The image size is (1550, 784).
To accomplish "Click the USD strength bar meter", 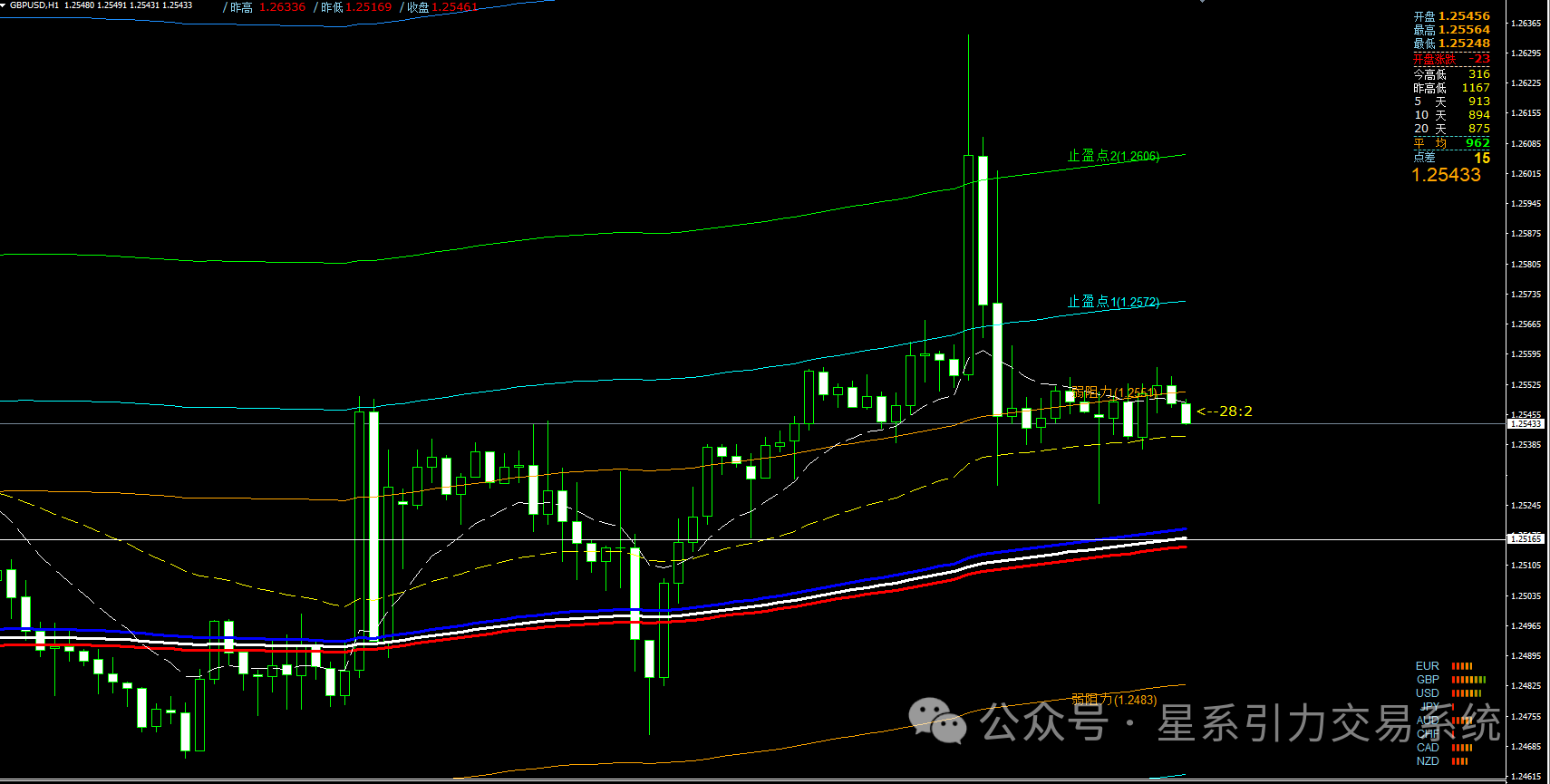I will (1466, 693).
